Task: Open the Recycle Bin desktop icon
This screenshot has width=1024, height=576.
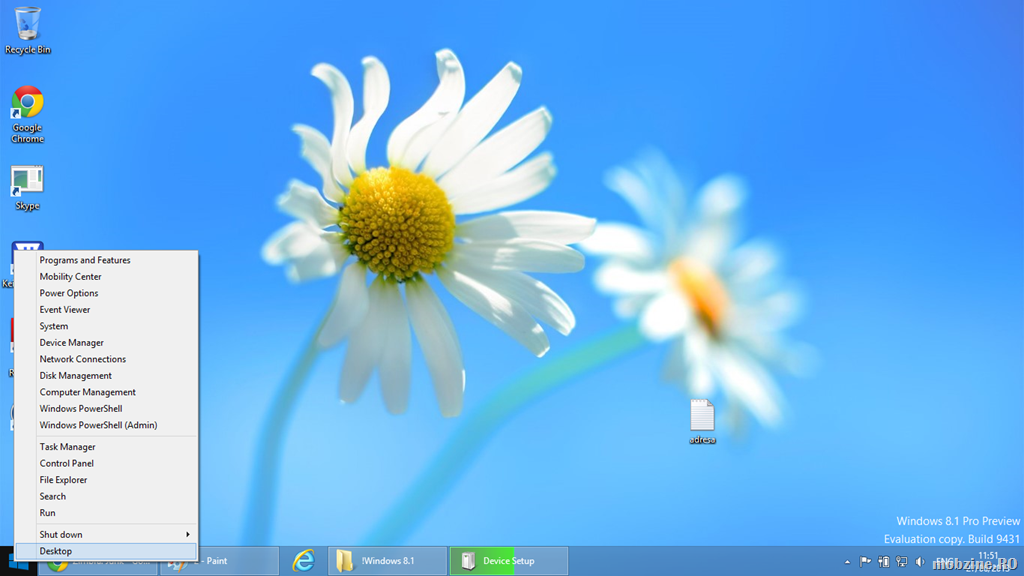Action: coord(27,31)
